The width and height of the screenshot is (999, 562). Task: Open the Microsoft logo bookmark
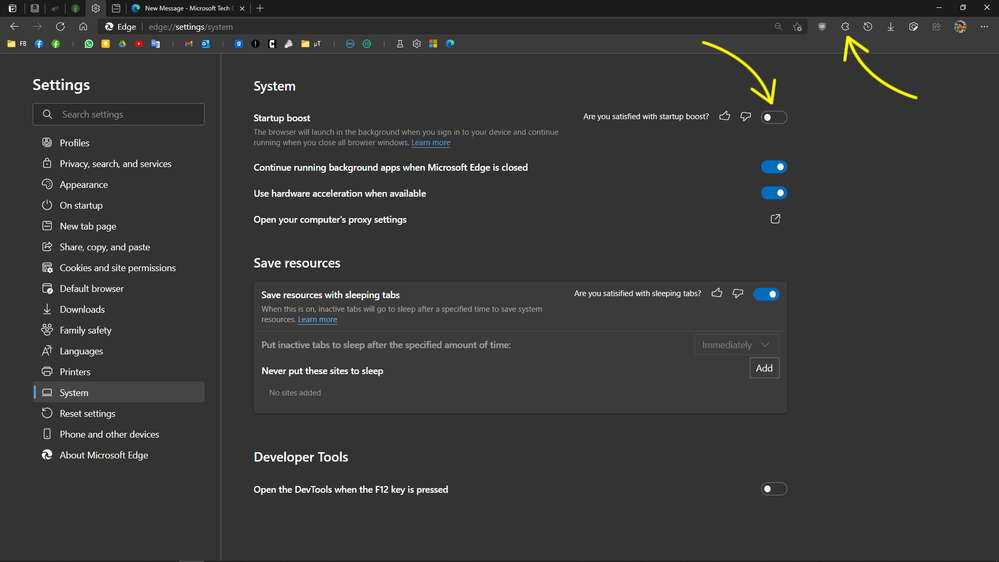tap(433, 44)
